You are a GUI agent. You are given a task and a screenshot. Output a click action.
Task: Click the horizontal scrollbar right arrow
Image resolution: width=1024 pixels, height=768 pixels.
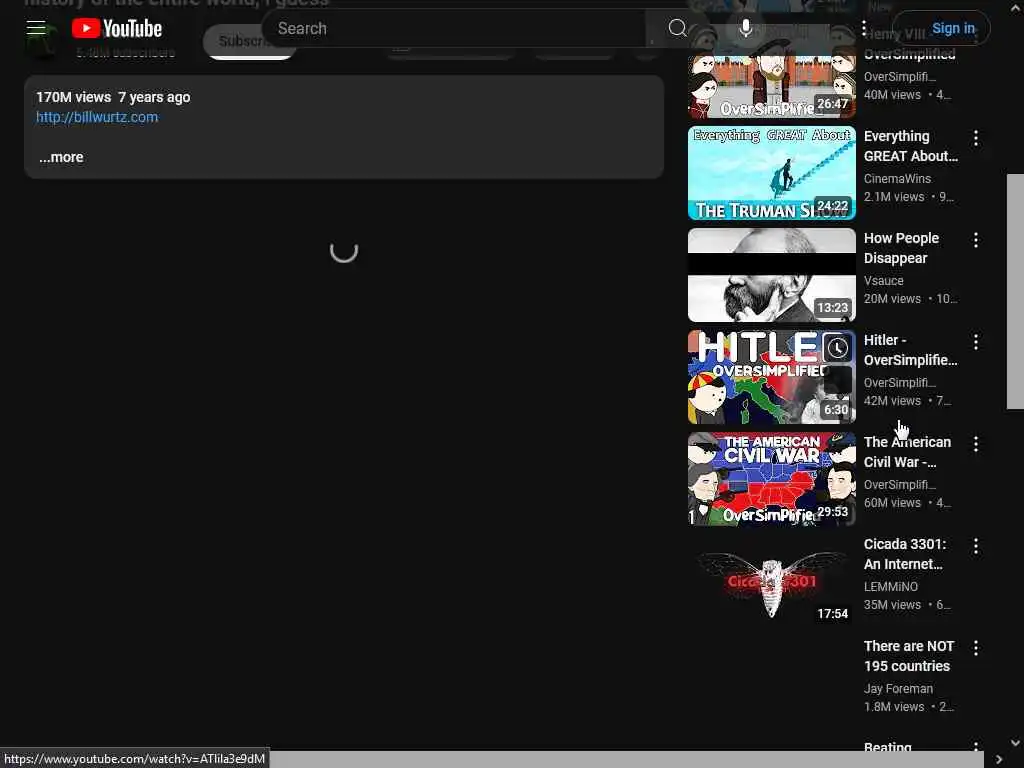click(999, 760)
